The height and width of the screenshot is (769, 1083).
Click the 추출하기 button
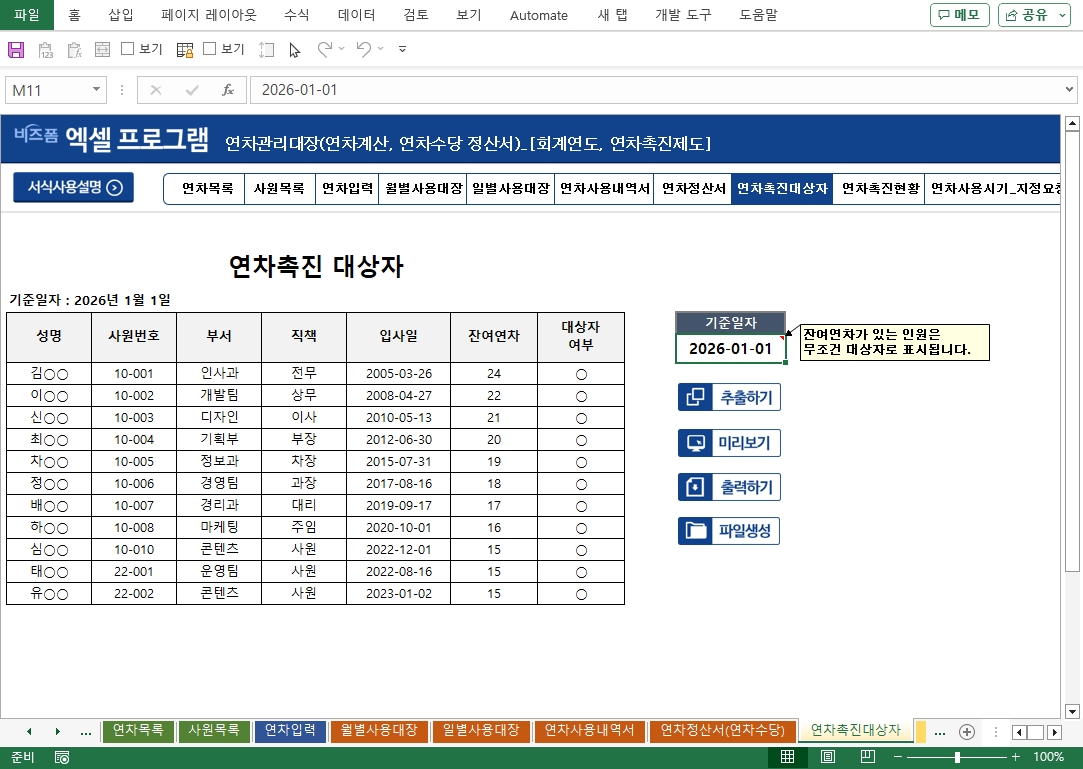tap(729, 397)
